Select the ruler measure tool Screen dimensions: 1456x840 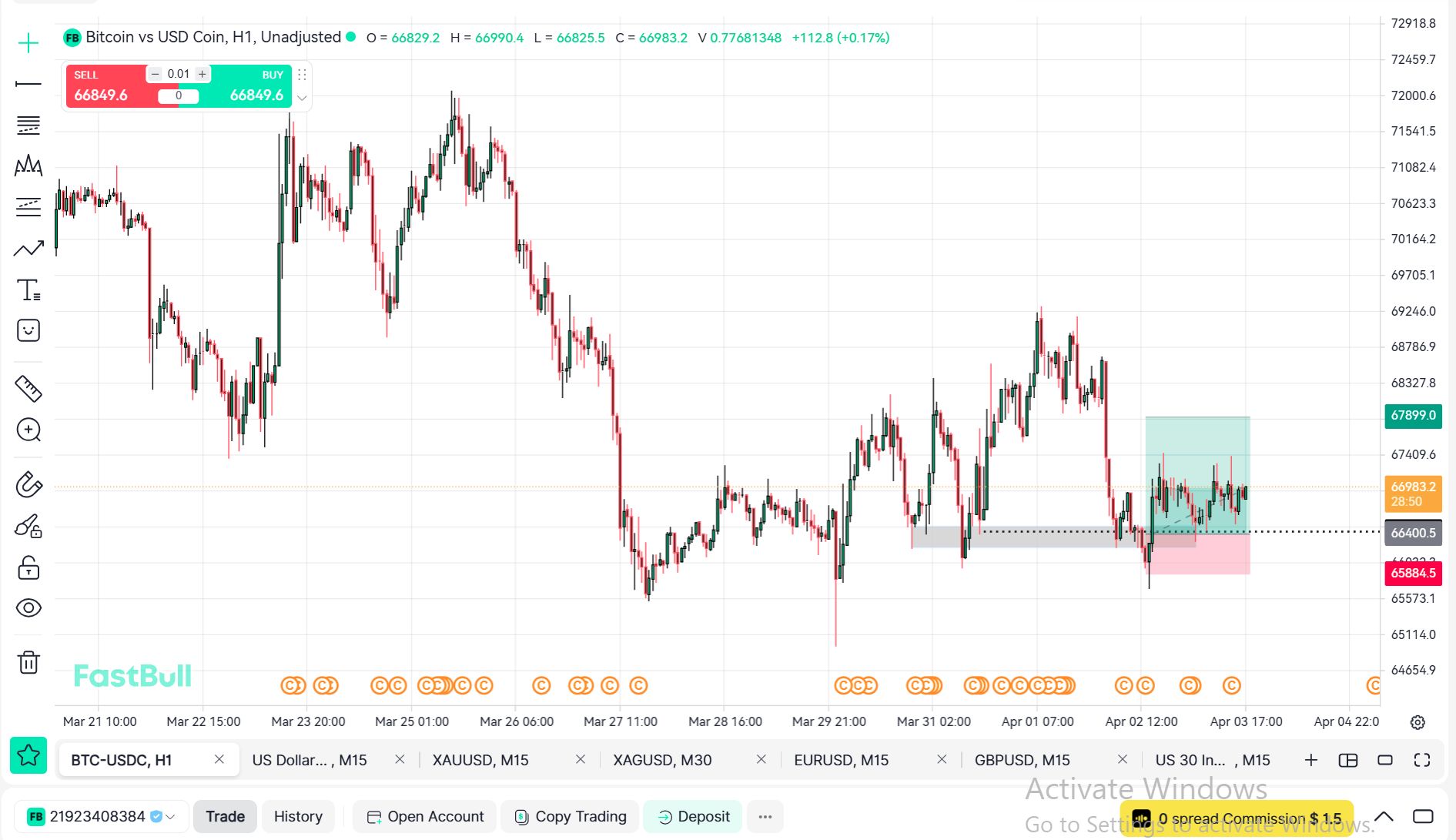tap(28, 389)
